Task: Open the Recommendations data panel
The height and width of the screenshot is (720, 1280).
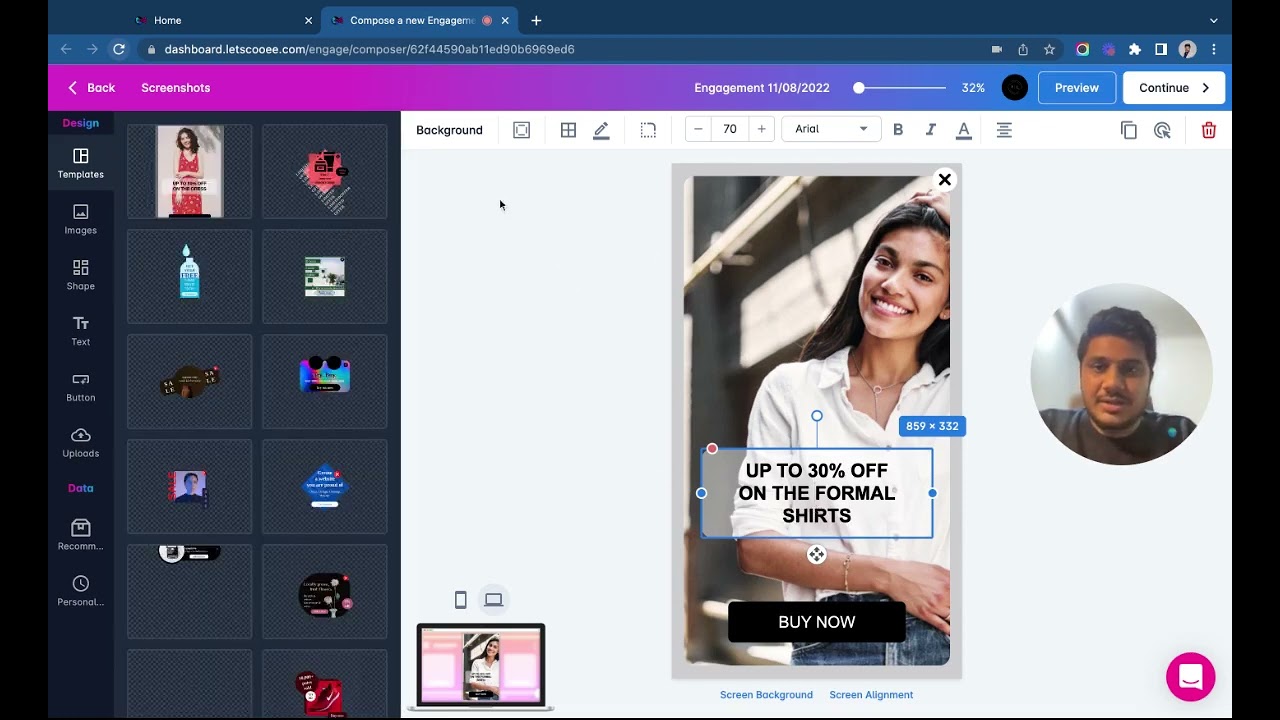Action: pos(81,535)
